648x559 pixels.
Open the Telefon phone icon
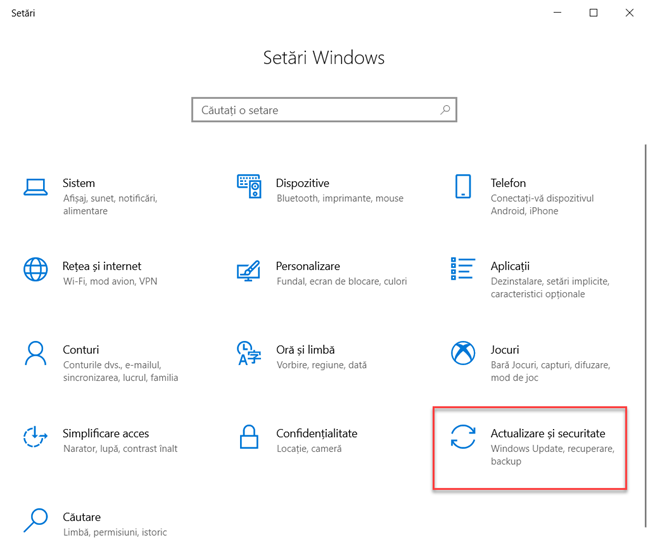(x=463, y=186)
